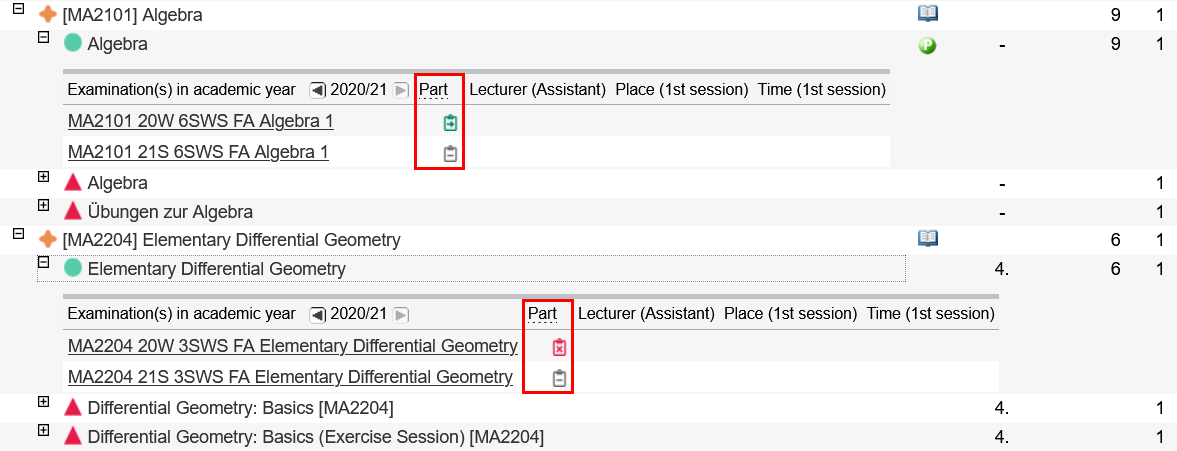This screenshot has width=1177, height=451.
Task: Click the green registration icon for MA2101 20W
Action: click(x=450, y=123)
